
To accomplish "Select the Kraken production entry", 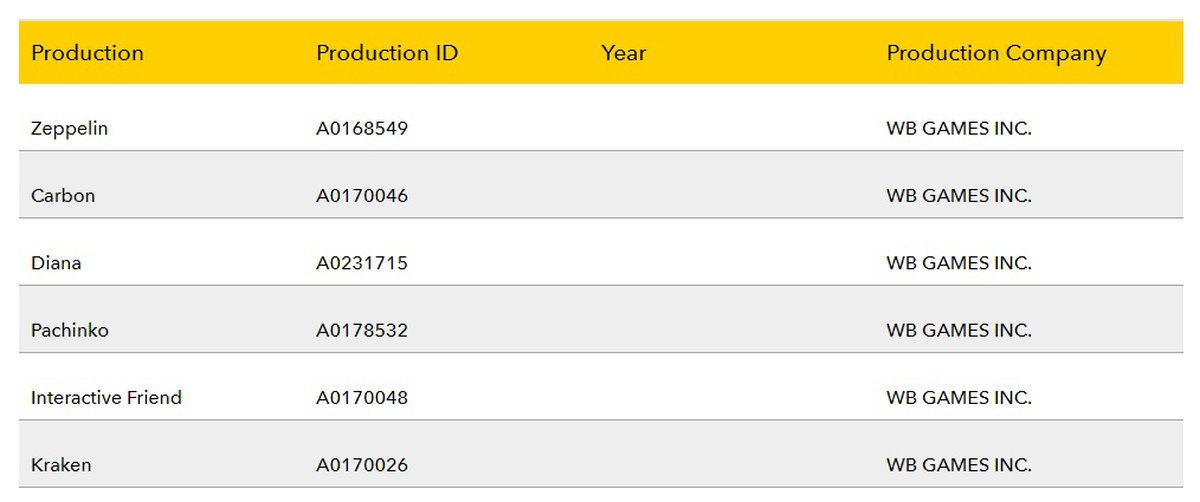I will pos(61,465).
